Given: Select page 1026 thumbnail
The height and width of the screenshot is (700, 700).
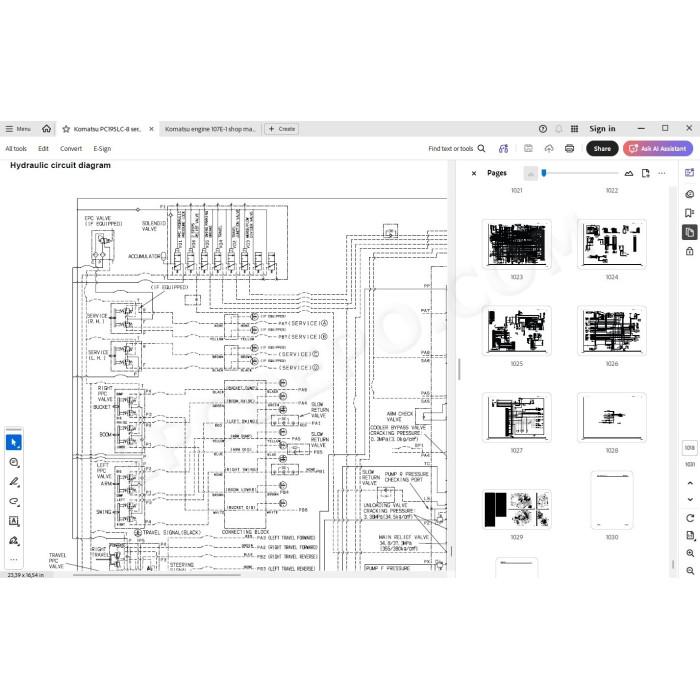Looking at the screenshot, I should [612, 330].
